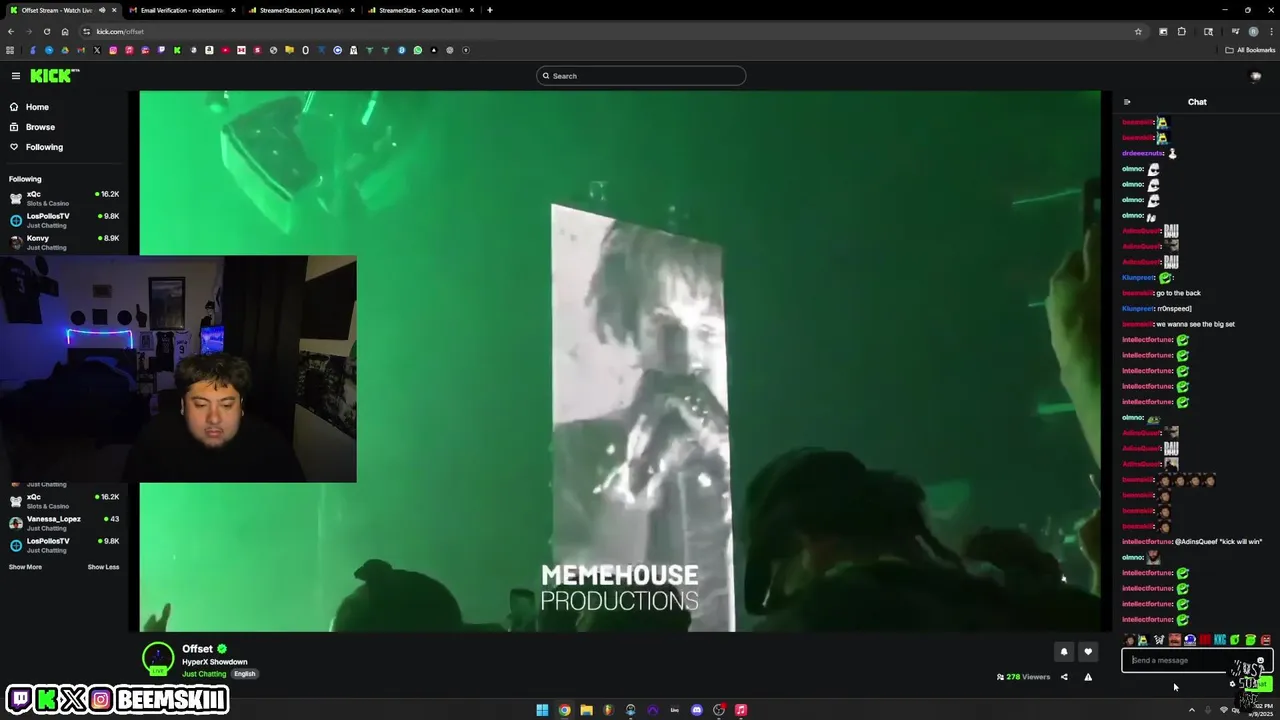This screenshot has width=1280, height=720.
Task: Open X bookmark in bookmarks bar
Action: [x=97, y=50]
